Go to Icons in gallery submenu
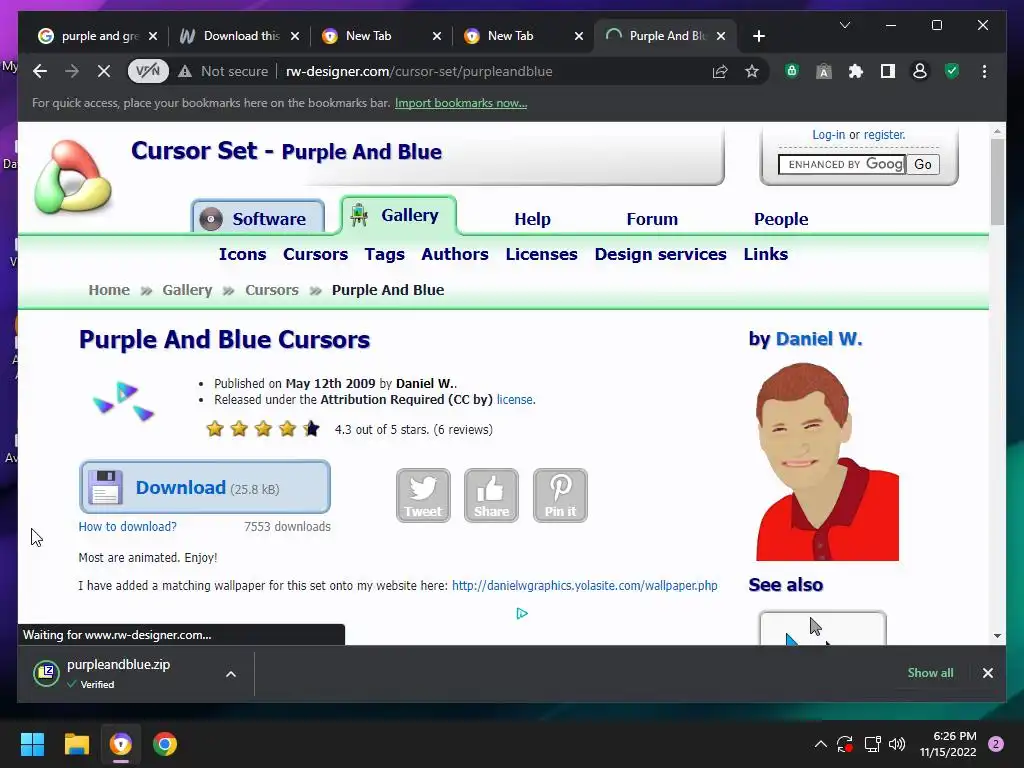The width and height of the screenshot is (1024, 768). [242, 254]
